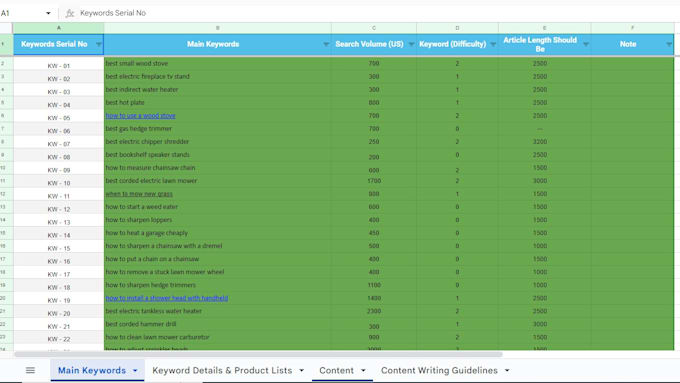Select cell 'best electric fireplace tv stand'

tap(218, 77)
